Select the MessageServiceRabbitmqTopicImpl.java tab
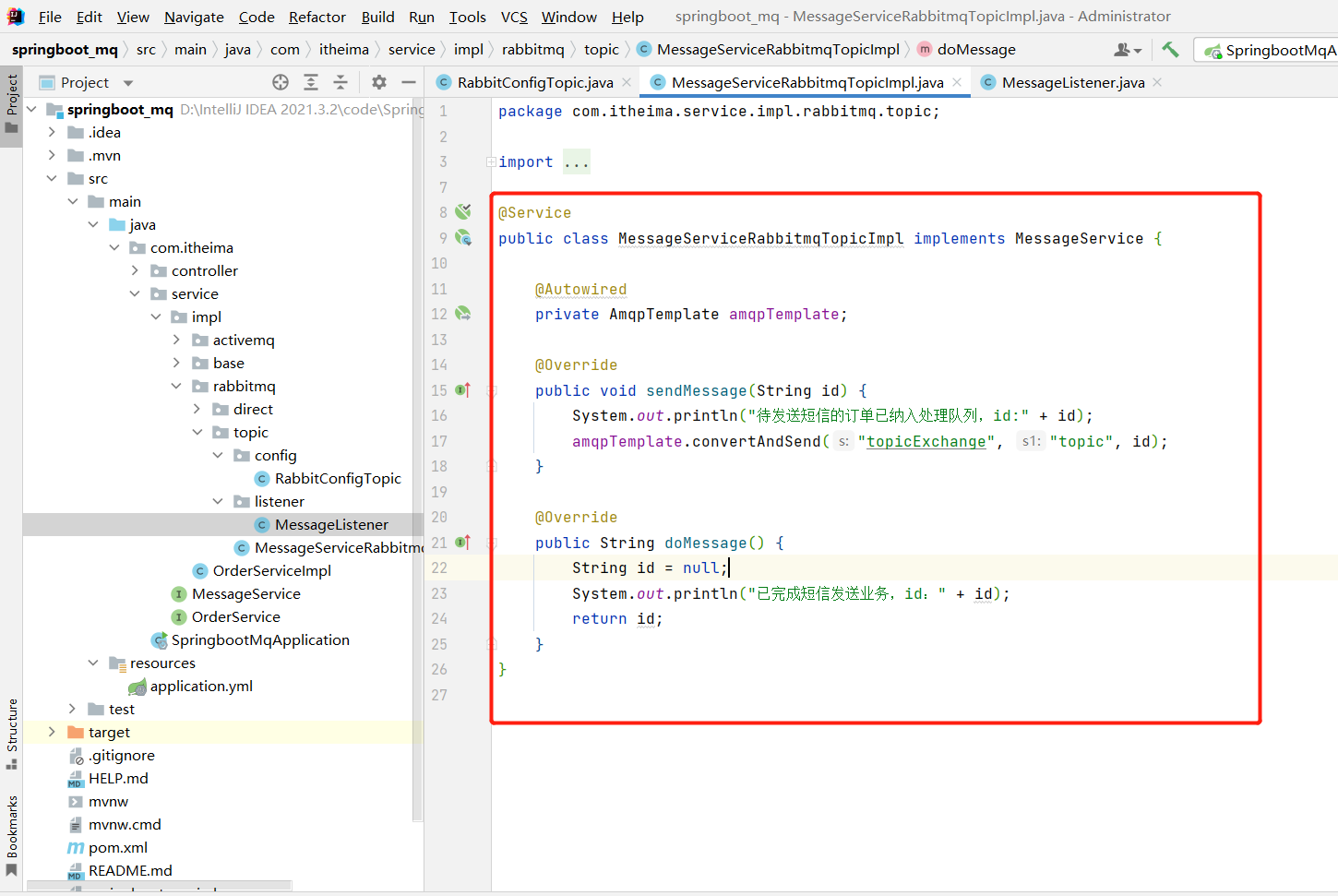 [x=807, y=82]
